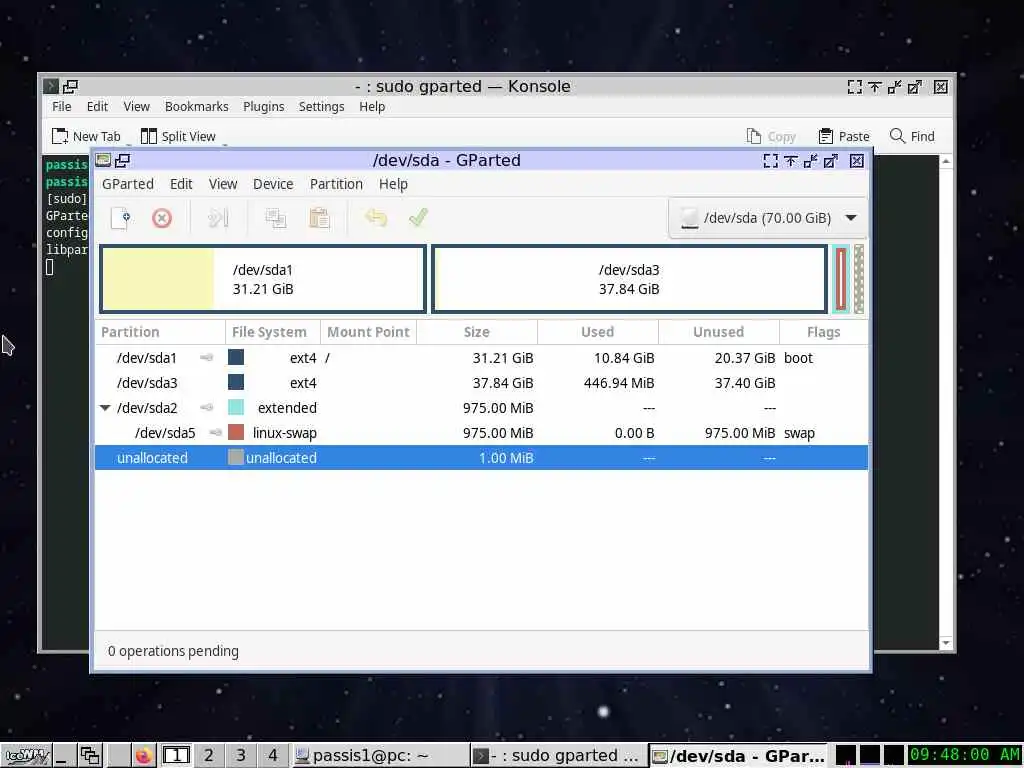Click the ext4 color swatch for /dev/sda1
This screenshot has height=768, width=1024.
tap(236, 357)
